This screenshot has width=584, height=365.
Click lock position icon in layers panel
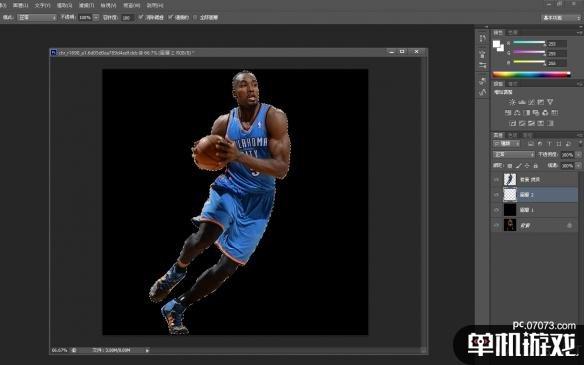click(x=527, y=166)
